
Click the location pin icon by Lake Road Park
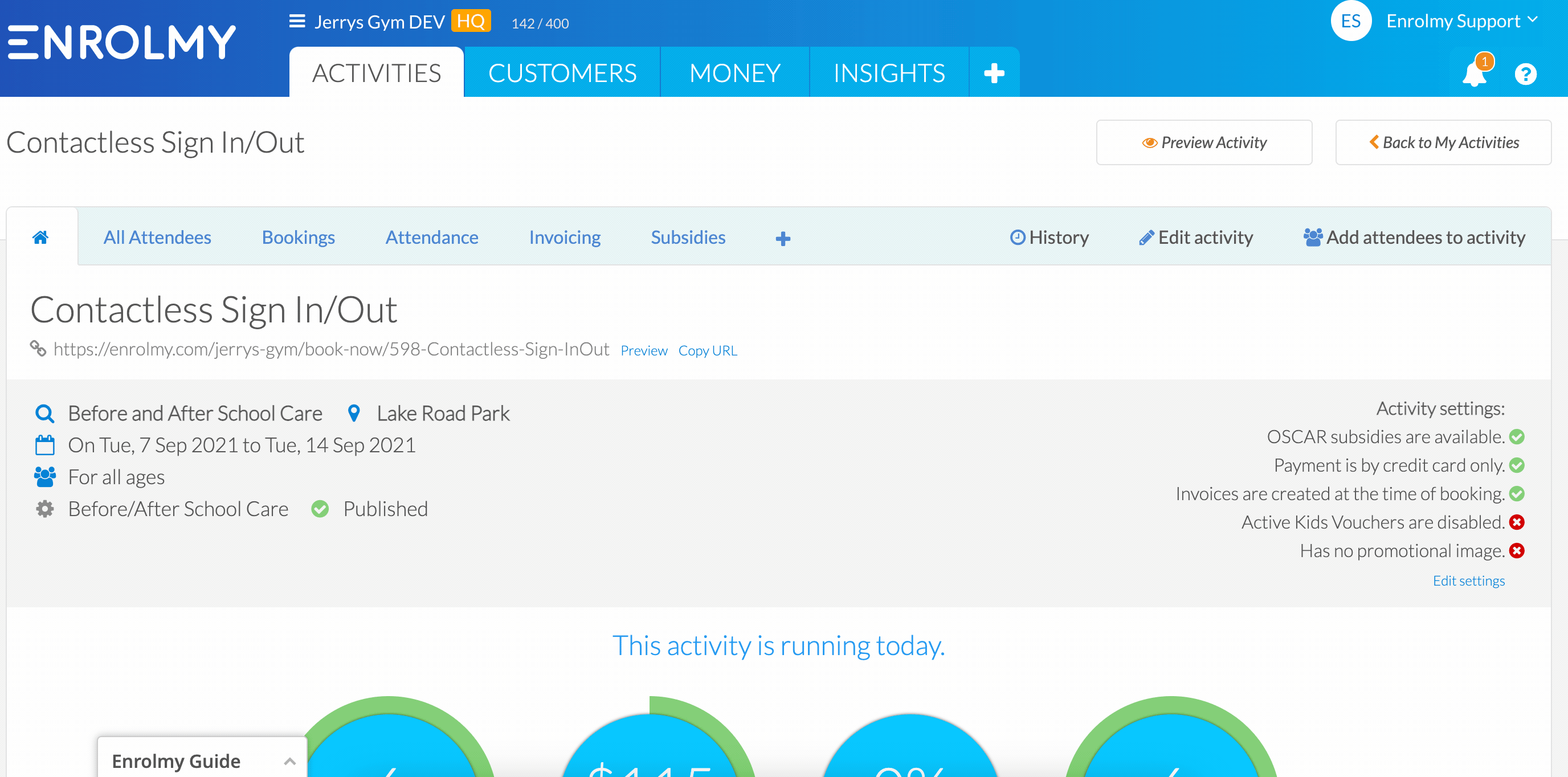[x=354, y=413]
